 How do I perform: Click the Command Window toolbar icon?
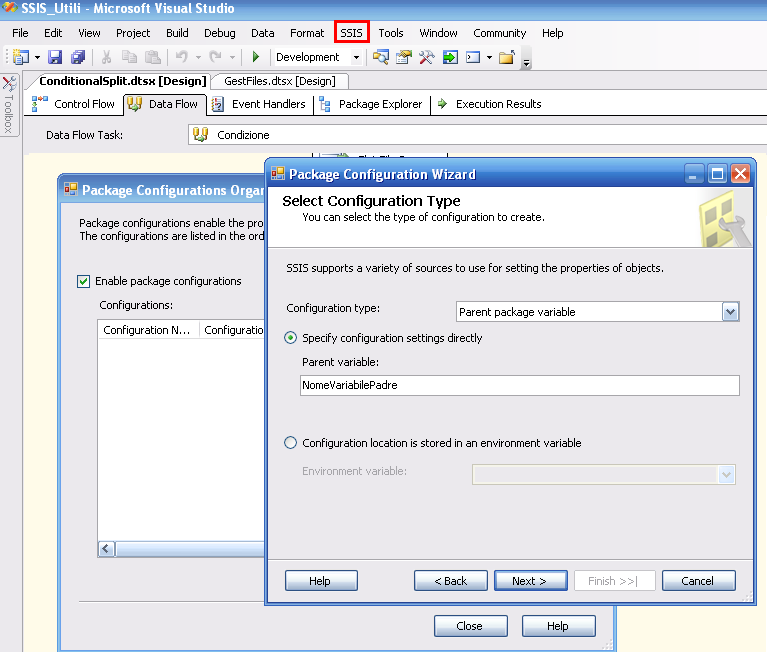coord(473,57)
